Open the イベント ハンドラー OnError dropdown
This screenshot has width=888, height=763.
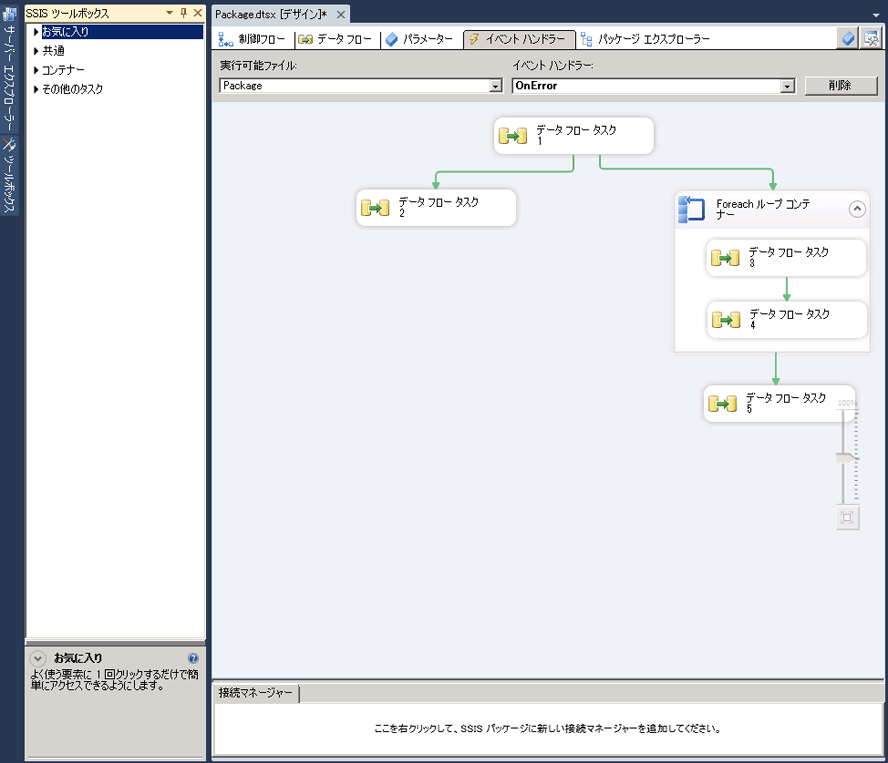(x=787, y=87)
